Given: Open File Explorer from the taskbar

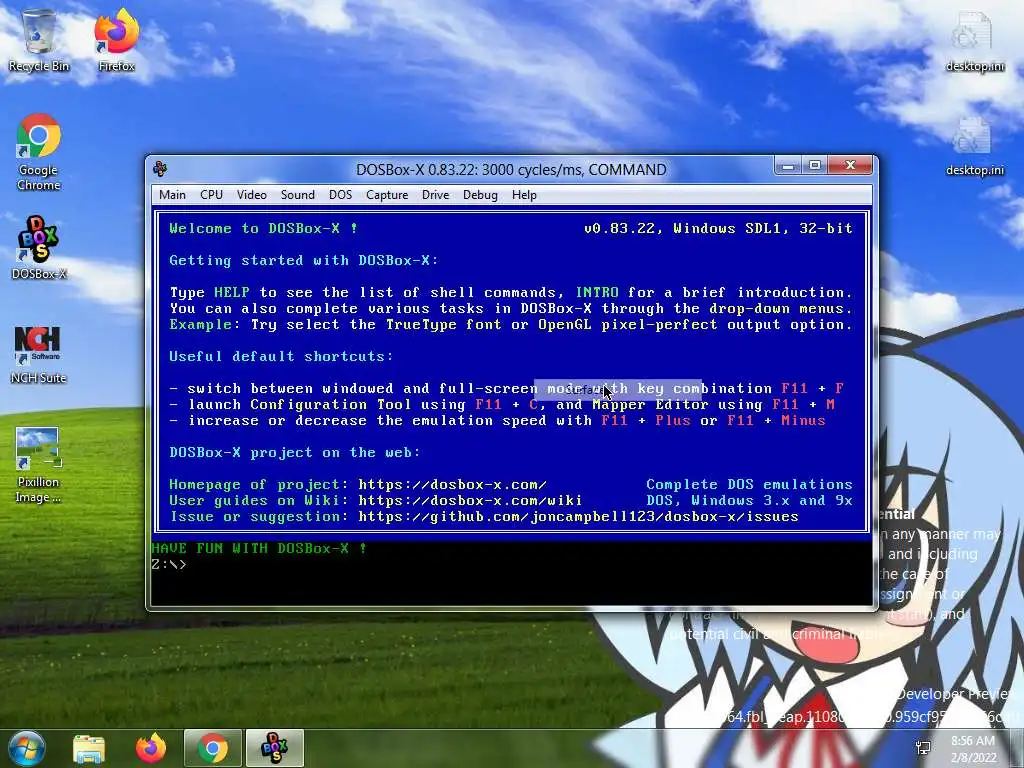Looking at the screenshot, I should click(89, 748).
